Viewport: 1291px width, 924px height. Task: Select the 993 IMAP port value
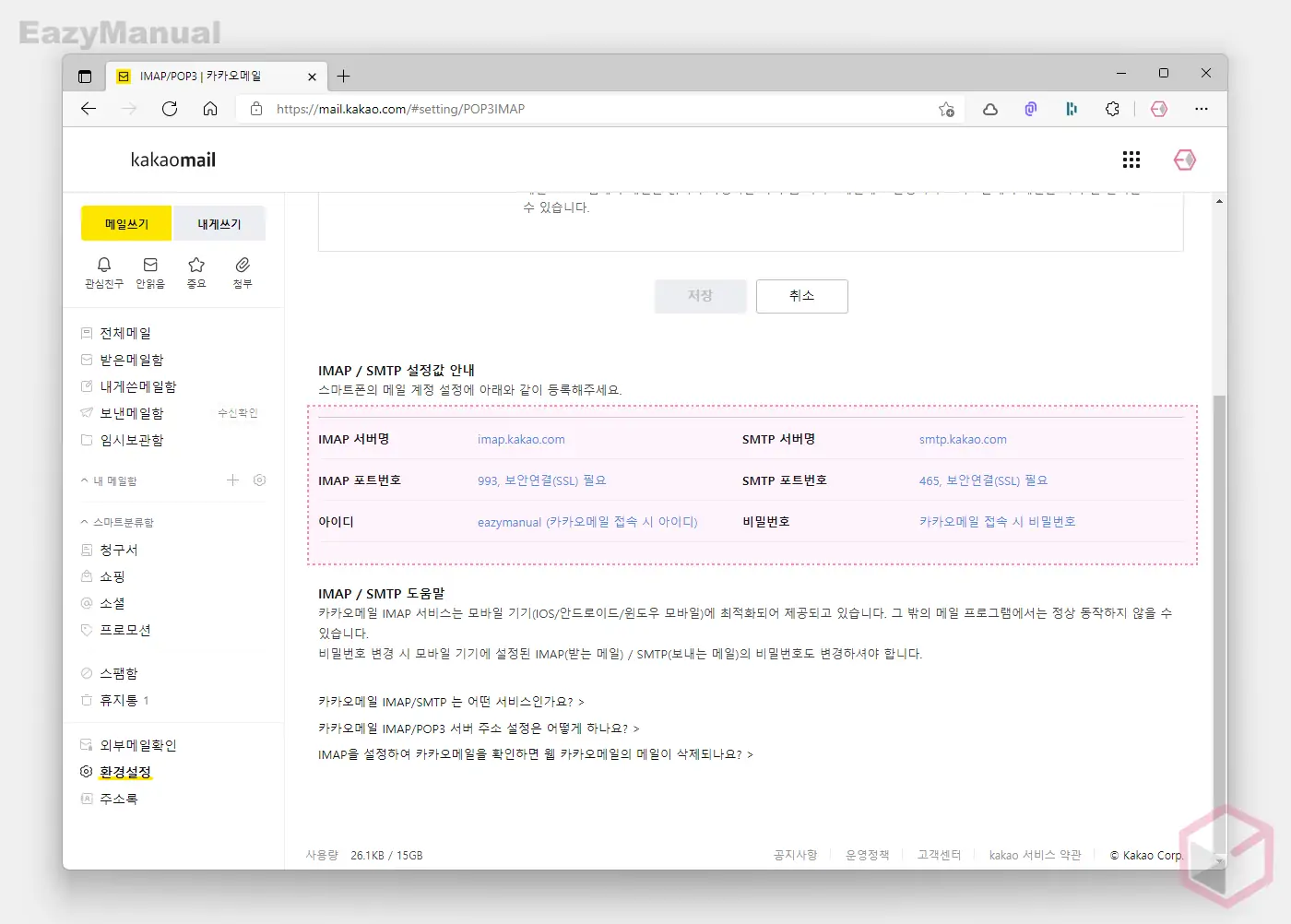542,480
